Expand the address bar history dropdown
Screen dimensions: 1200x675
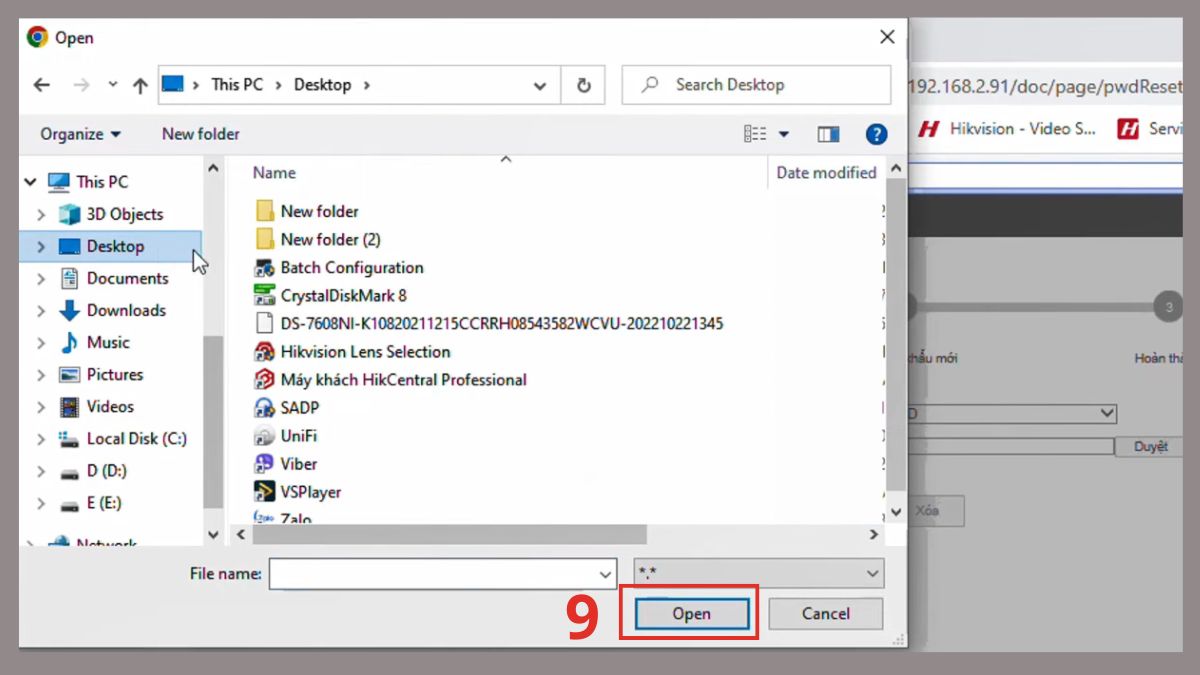click(x=540, y=86)
